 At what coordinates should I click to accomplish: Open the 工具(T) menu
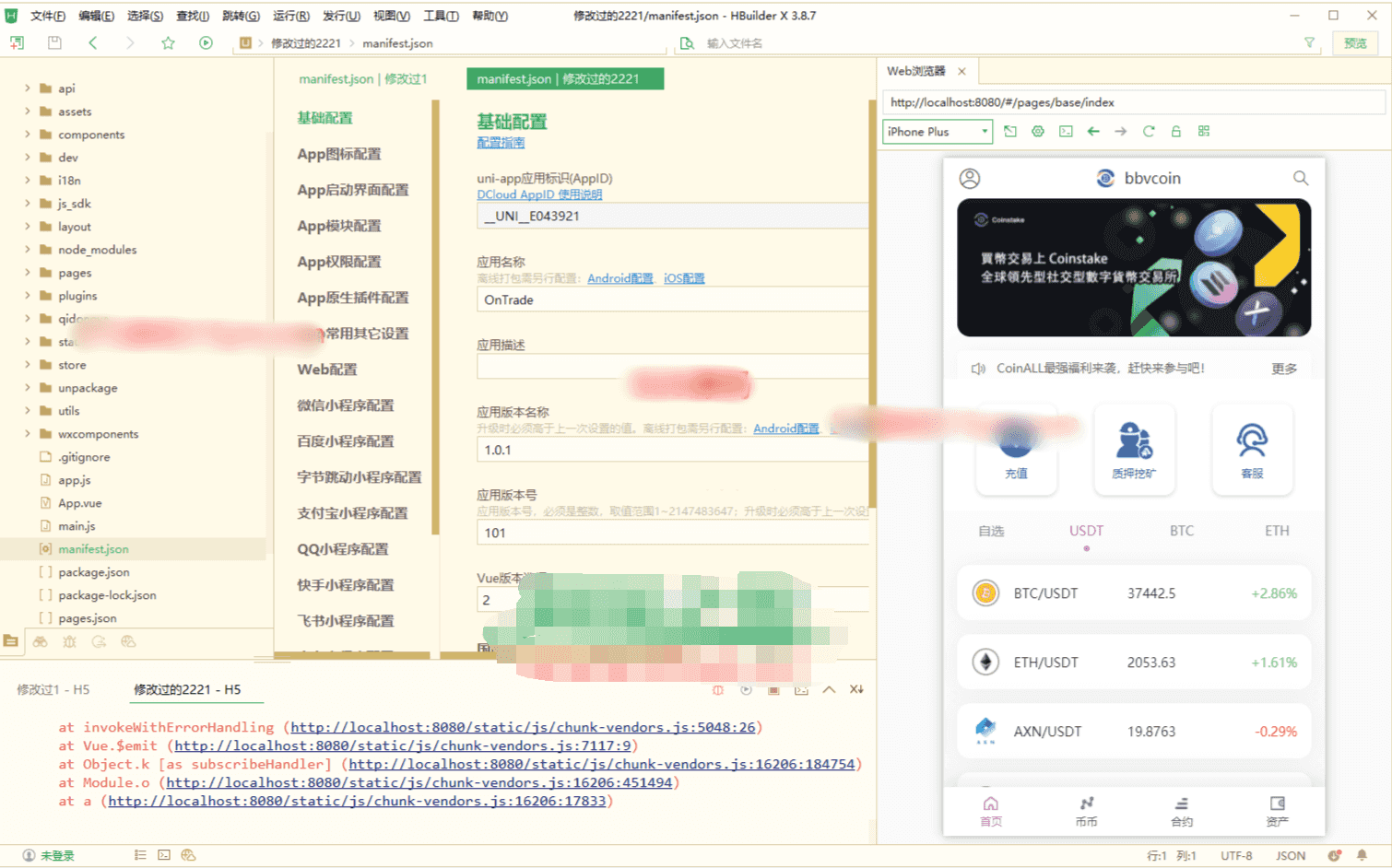point(441,16)
